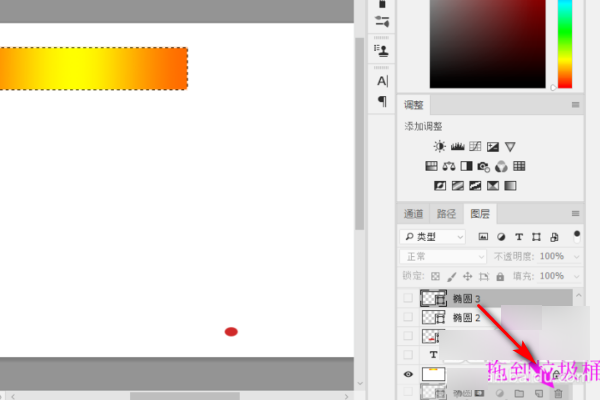This screenshot has width=600, height=400.
Task: Add a Selective Color adjustment
Action: [x=493, y=186]
